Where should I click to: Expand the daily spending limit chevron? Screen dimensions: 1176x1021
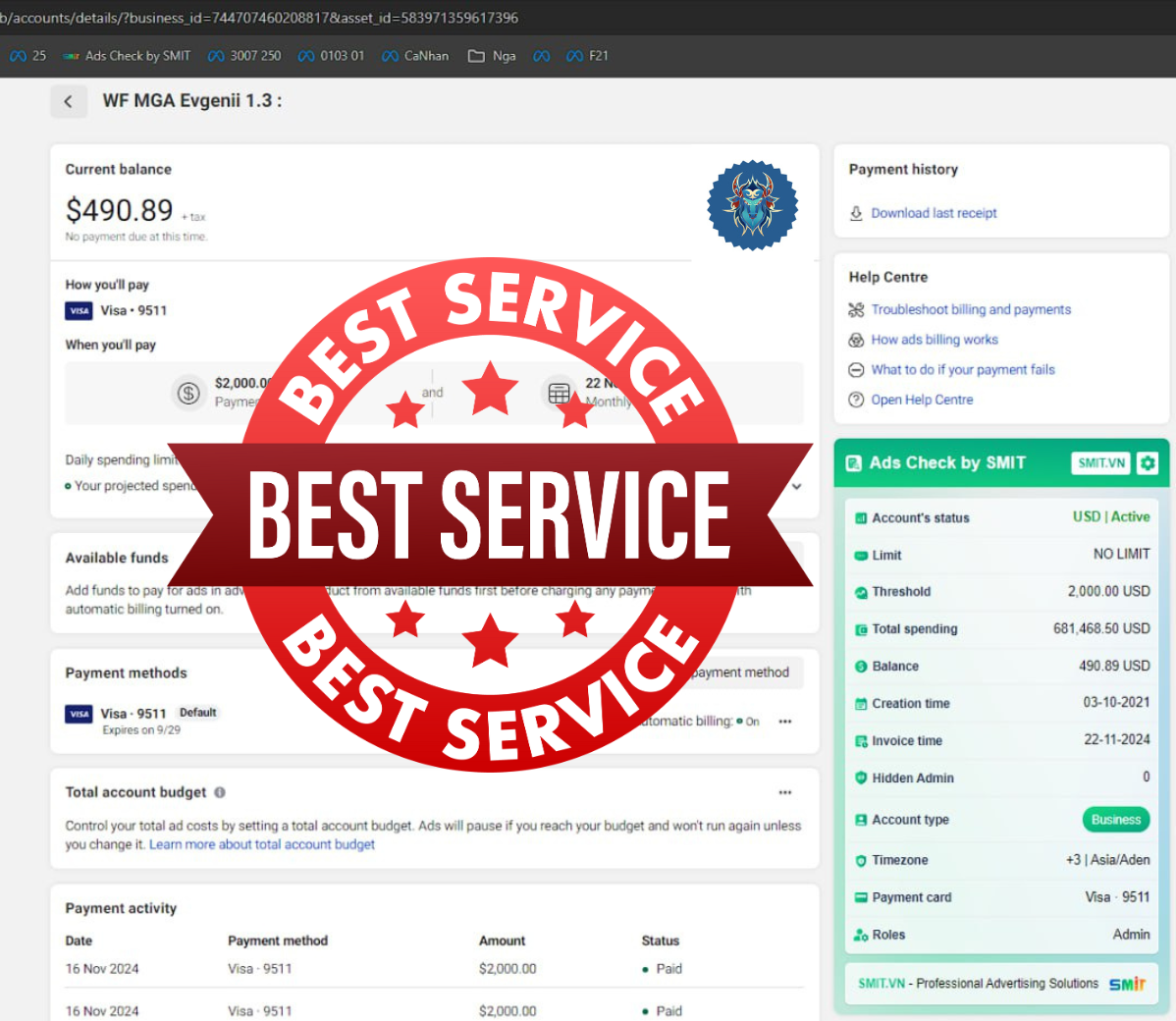796,486
